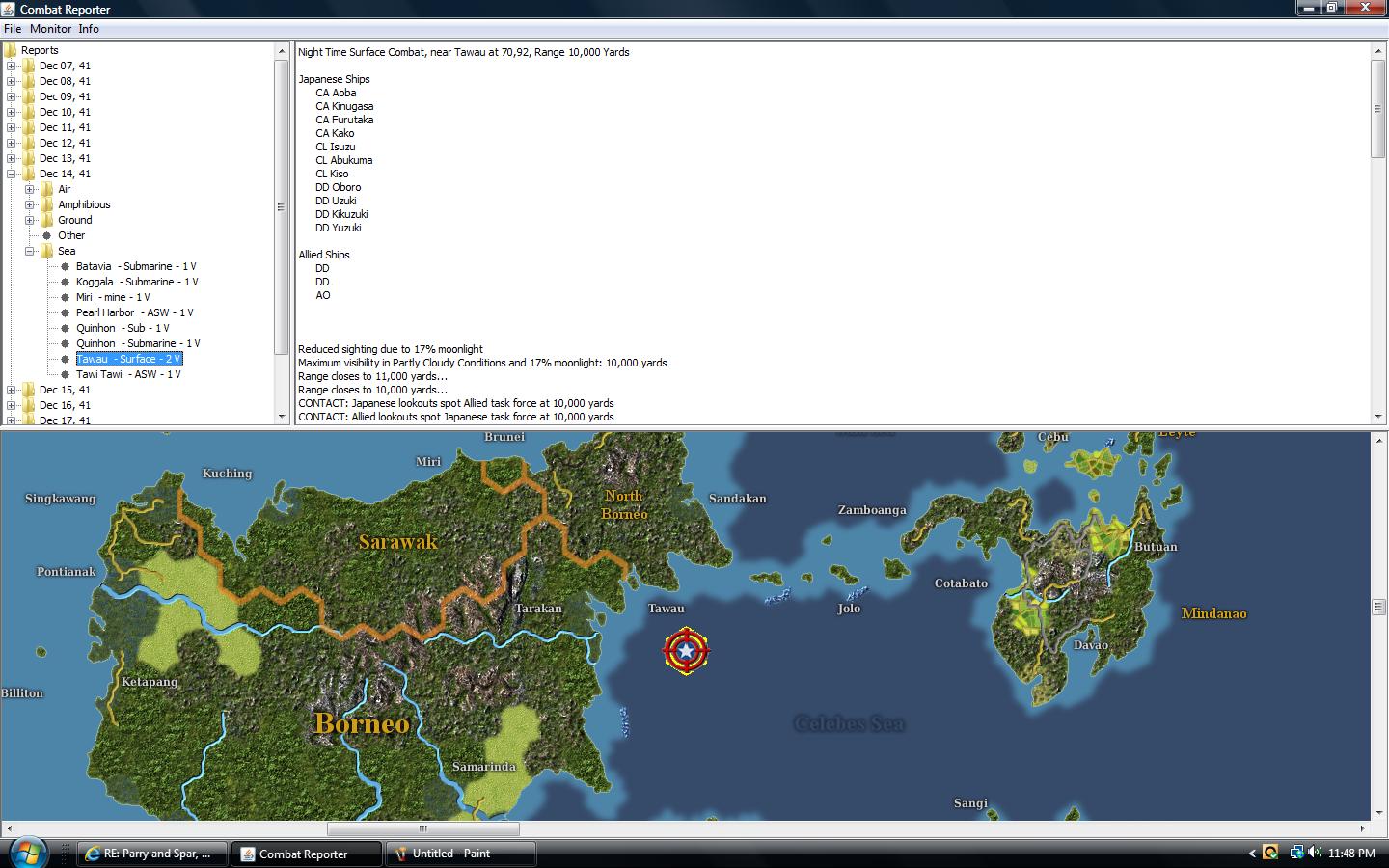Click the DD Yuzuki line in report
Image resolution: width=1389 pixels, height=868 pixels.
coord(339,228)
